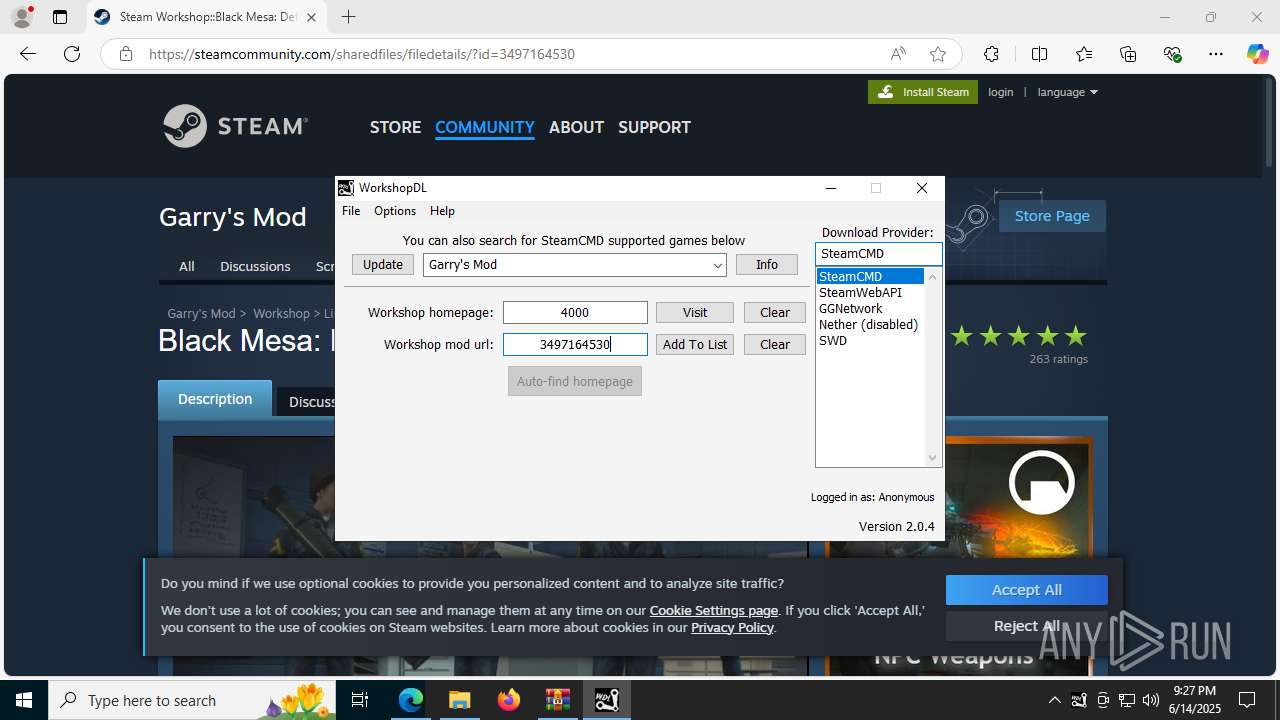Open the tab actions menu icon
1280x720 pixels.
point(60,17)
